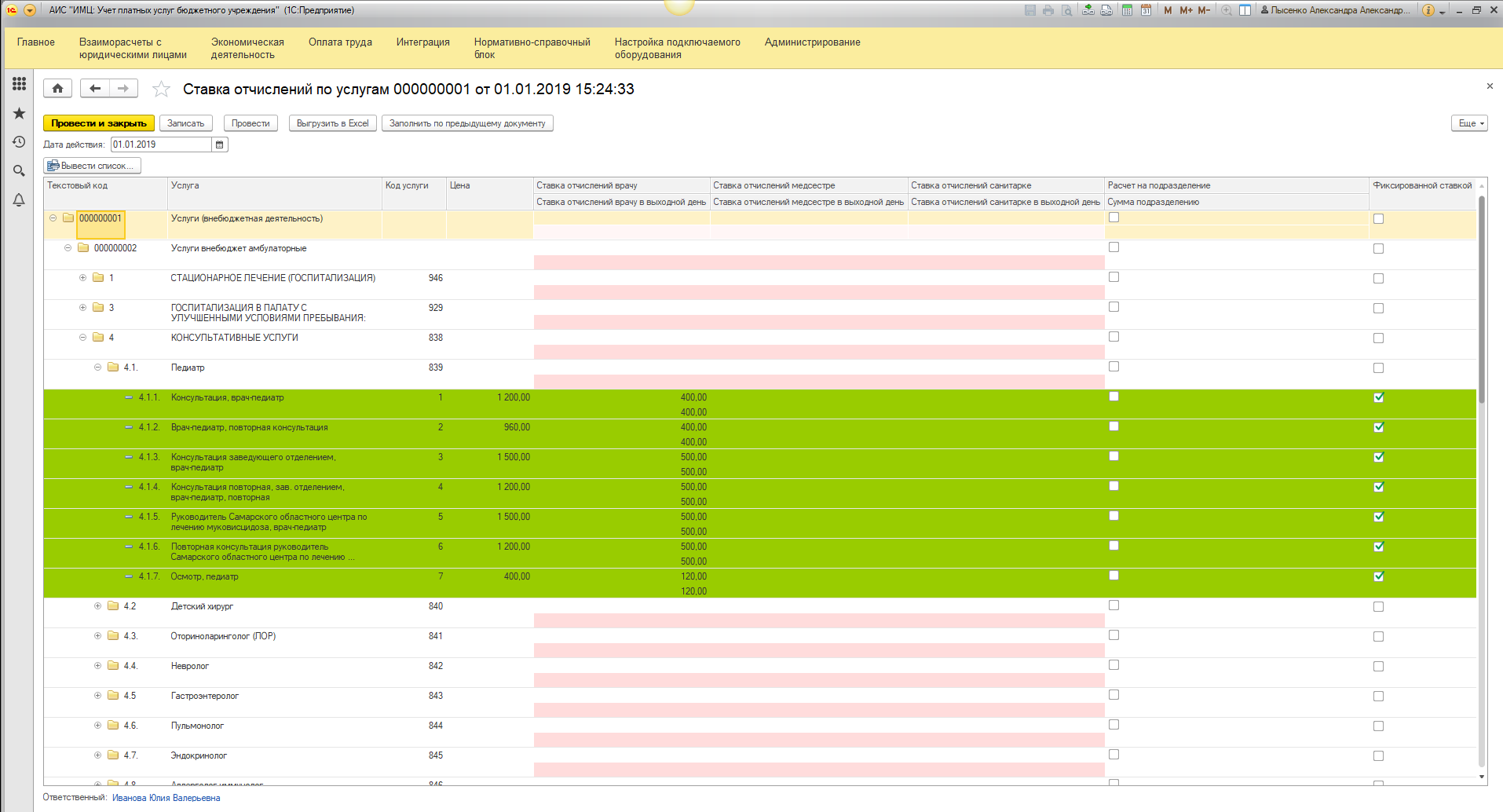Uncheck fixed rate for row 4.1.1.
Viewport: 1503px width, 812px height.
click(x=1378, y=397)
